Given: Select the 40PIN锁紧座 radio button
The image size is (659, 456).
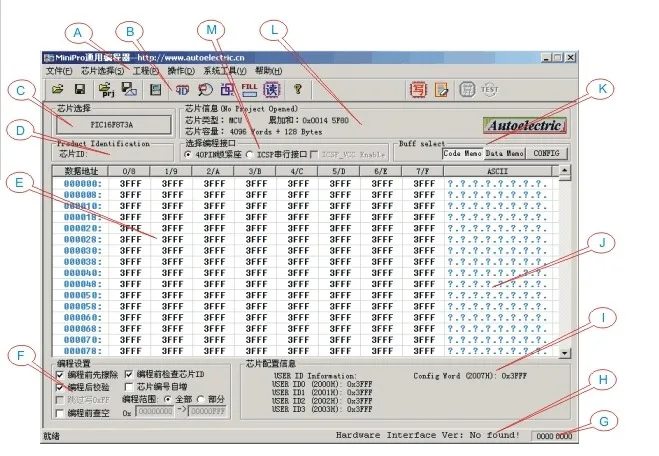Looking at the screenshot, I should [188, 155].
